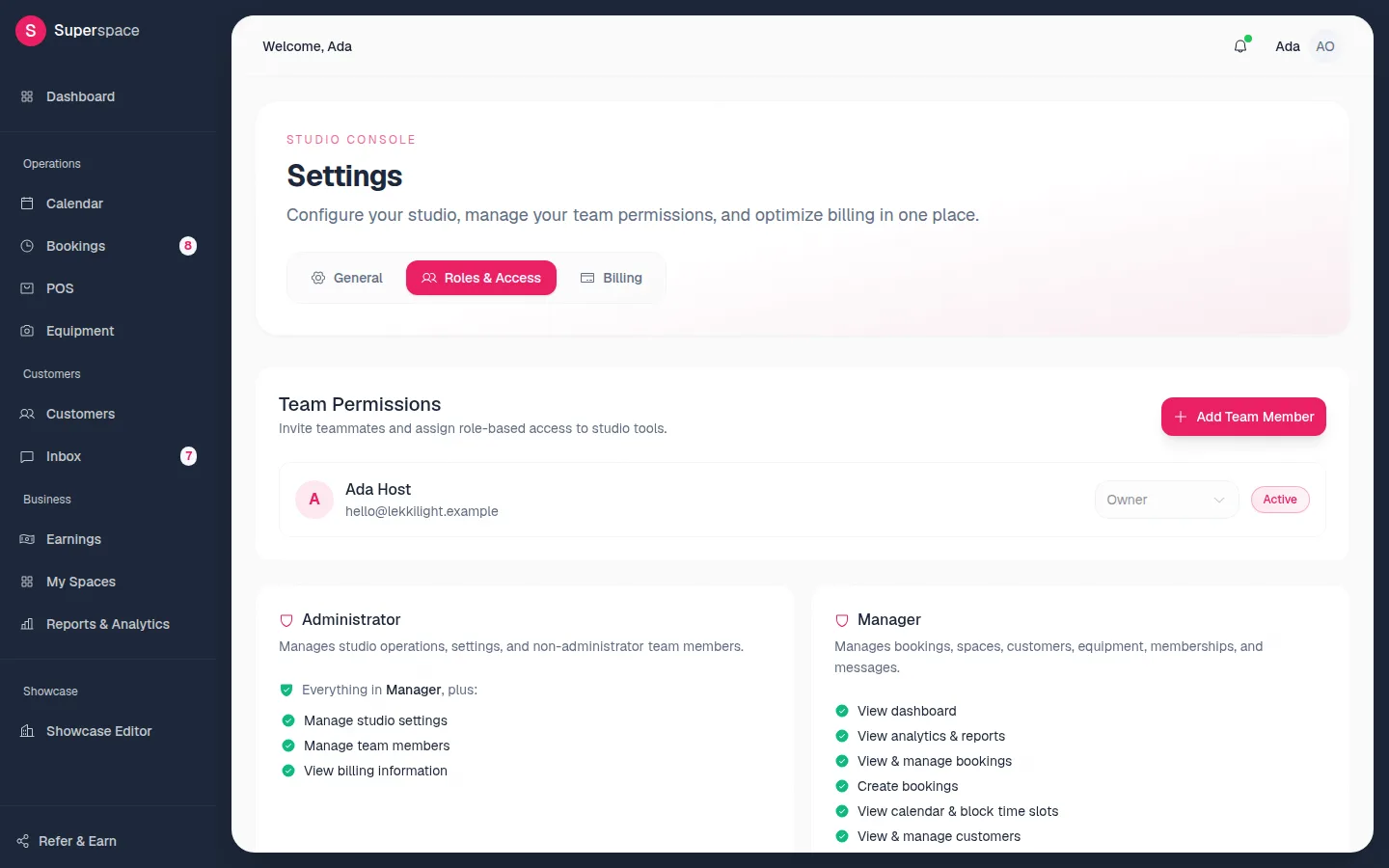
Task: Click the Ada username in header
Action: (x=1288, y=46)
